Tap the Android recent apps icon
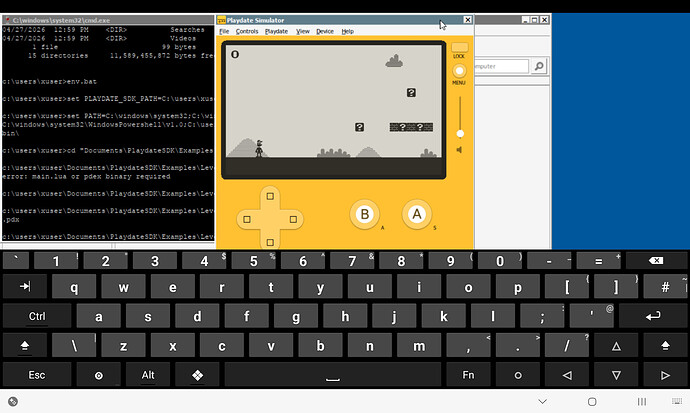The height and width of the screenshot is (413, 690). tap(642, 401)
